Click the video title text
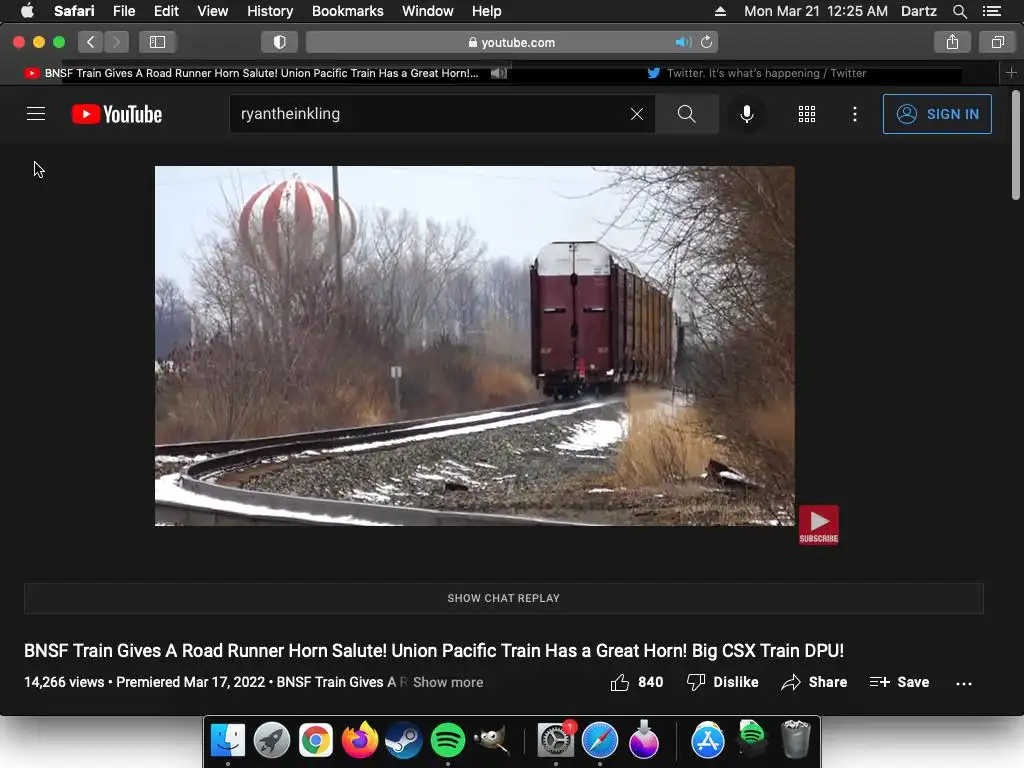 (x=434, y=650)
